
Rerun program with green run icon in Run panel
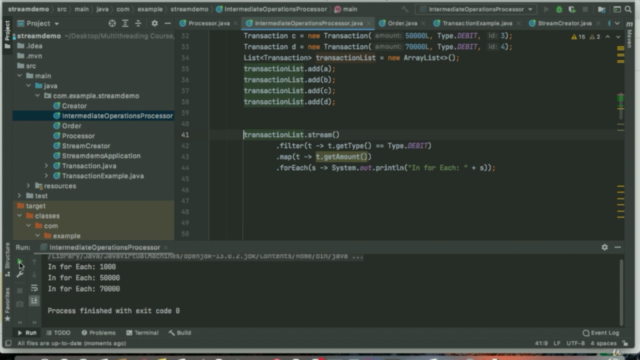click(x=20, y=262)
